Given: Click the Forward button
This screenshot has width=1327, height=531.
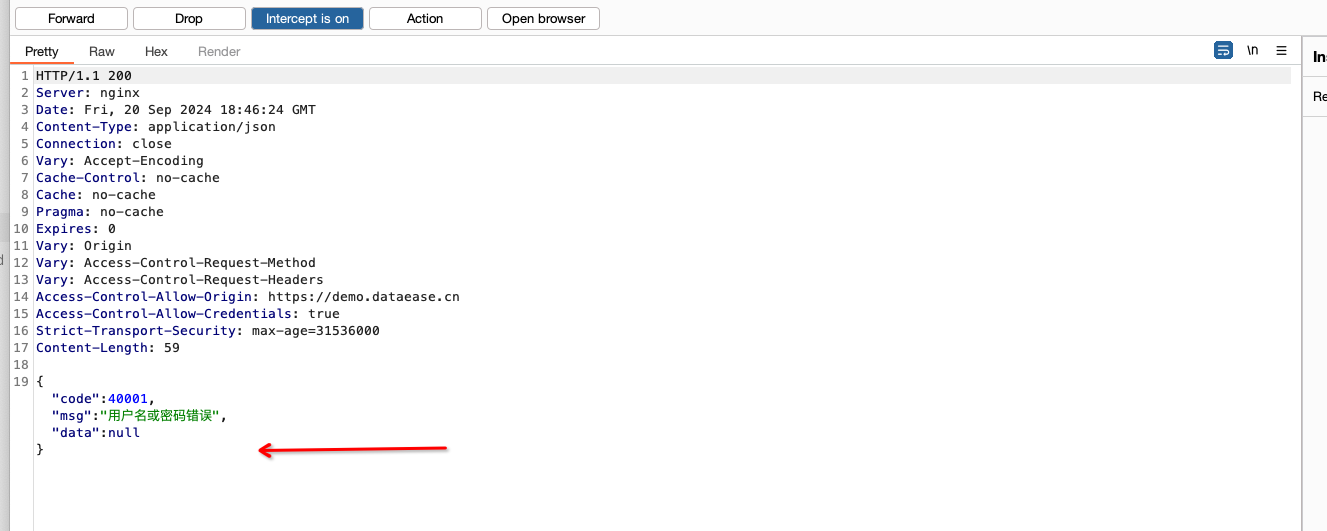Looking at the screenshot, I should click(x=71, y=19).
